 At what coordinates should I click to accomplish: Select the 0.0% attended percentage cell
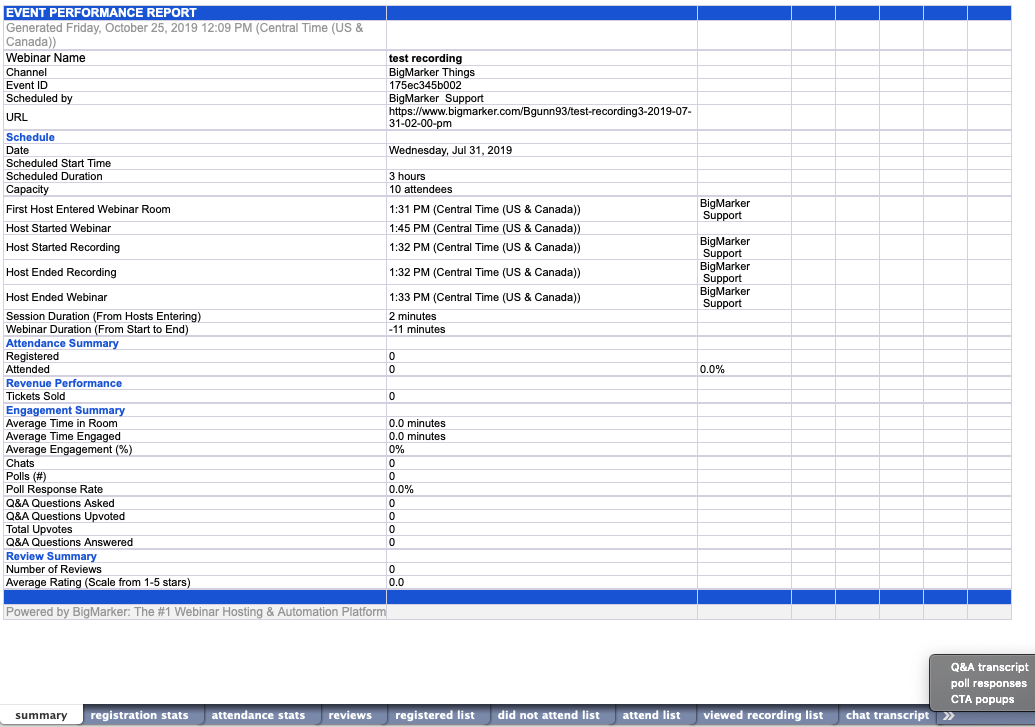coord(744,370)
